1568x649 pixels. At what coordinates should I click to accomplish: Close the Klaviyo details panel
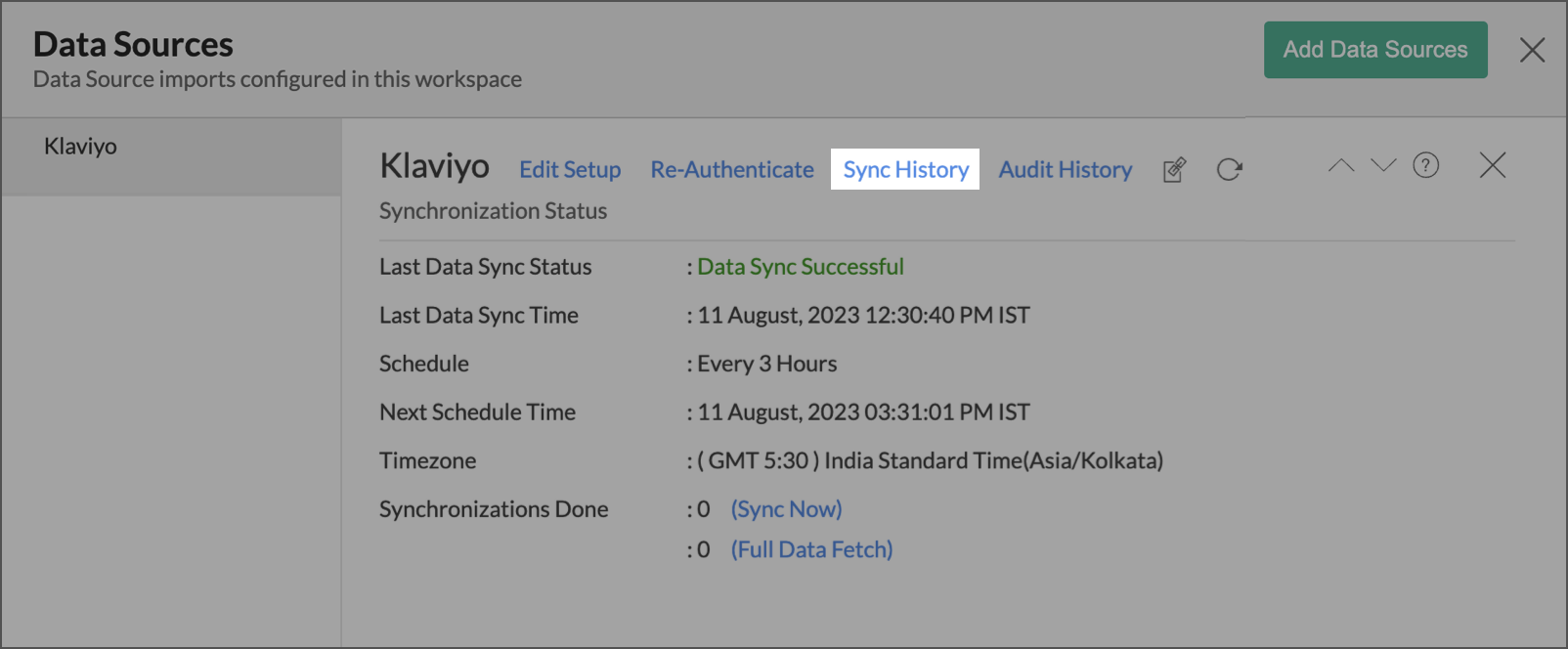click(1492, 166)
